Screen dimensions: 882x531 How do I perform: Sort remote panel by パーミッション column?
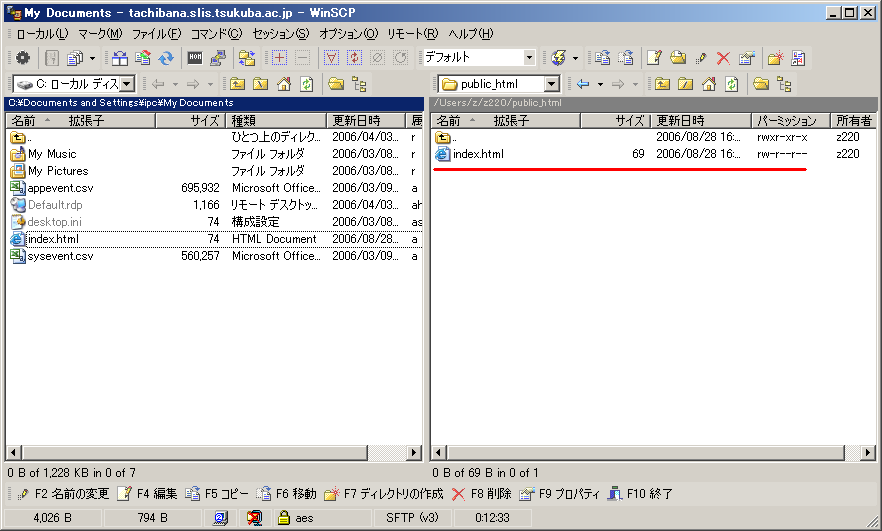(791, 120)
